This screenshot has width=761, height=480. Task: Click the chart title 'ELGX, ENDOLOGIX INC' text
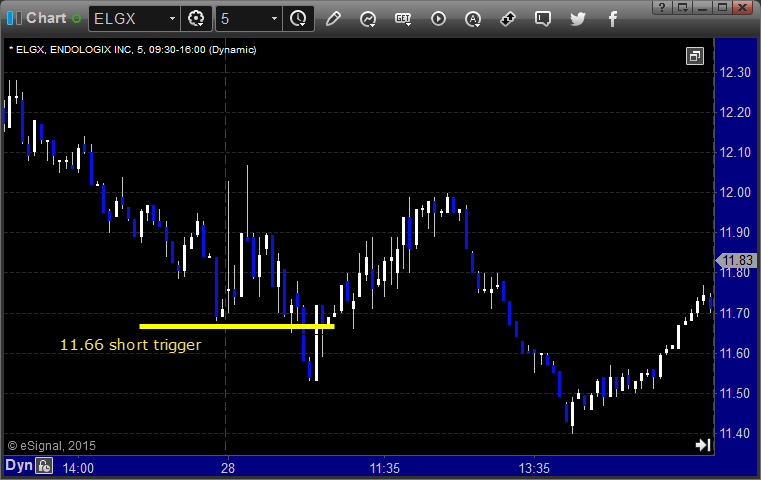(x=74, y=50)
